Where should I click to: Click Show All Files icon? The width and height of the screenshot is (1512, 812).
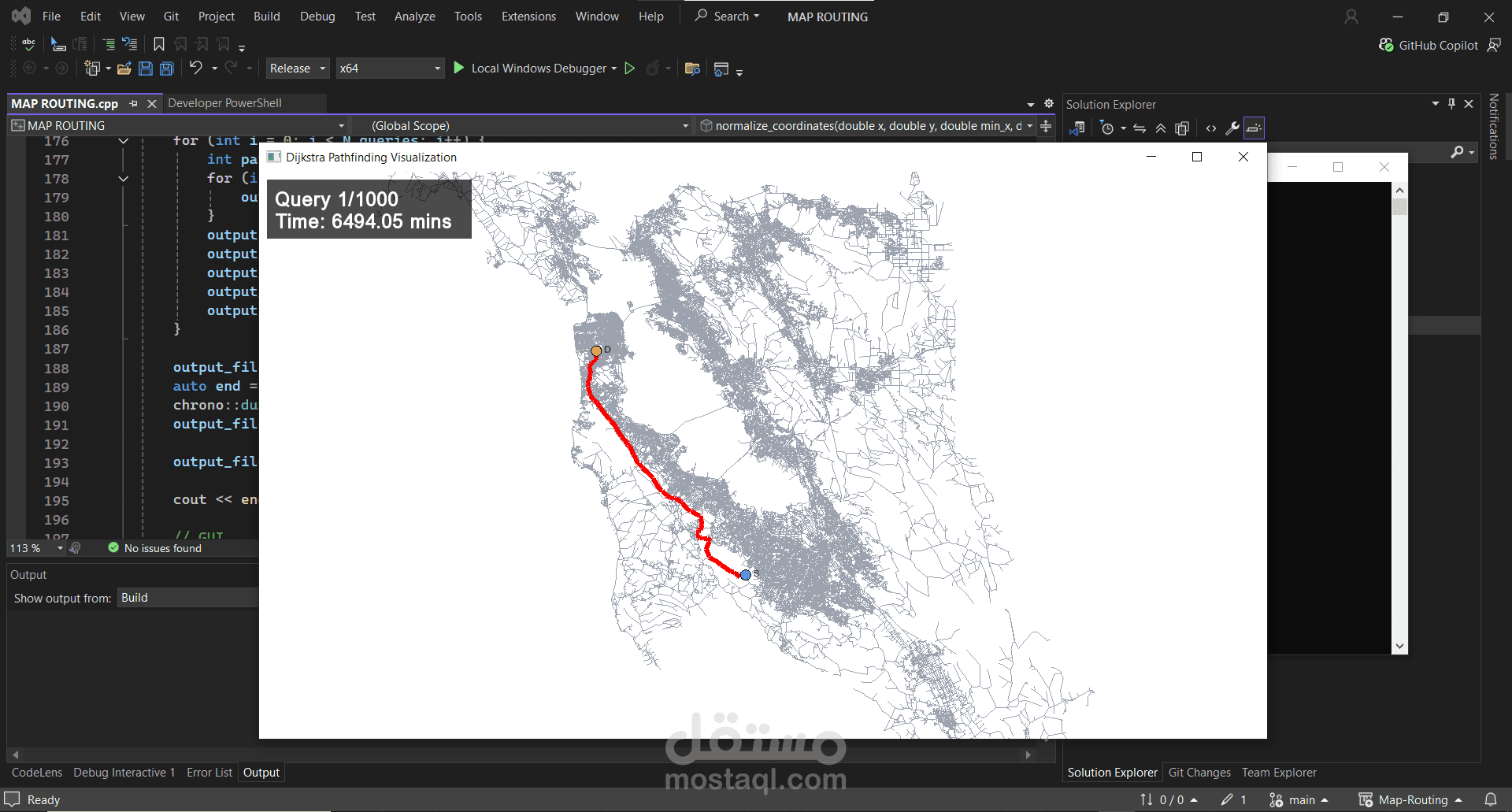coord(1182,128)
